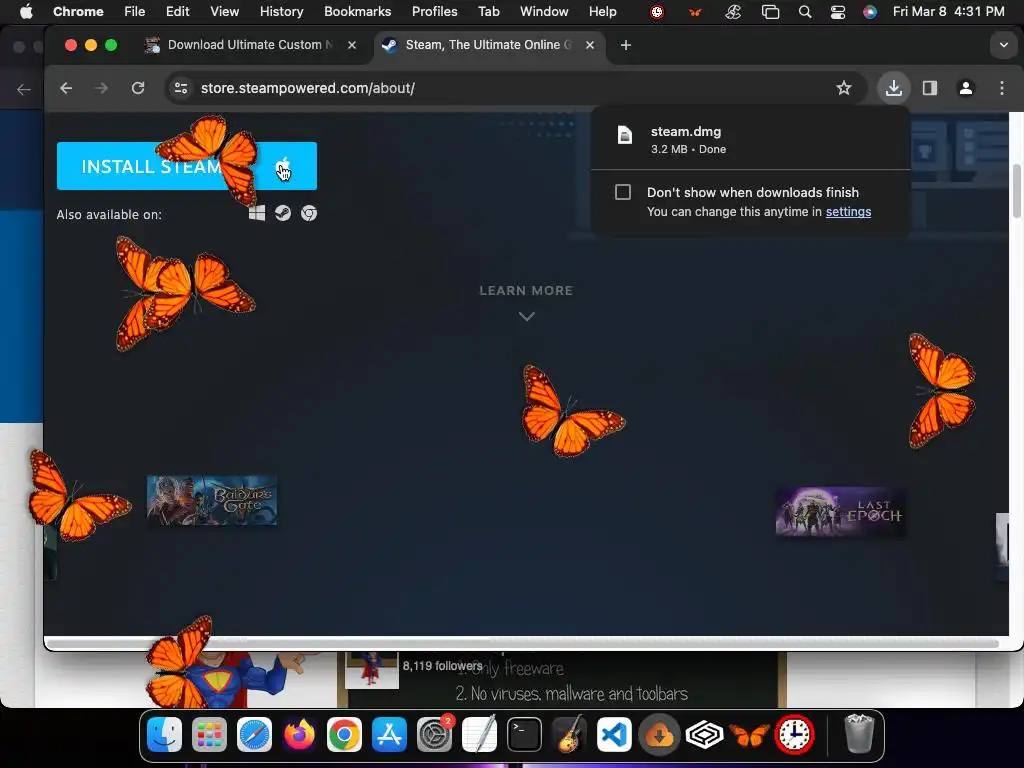Click Learn More text
This screenshot has width=1024, height=768.
click(526, 291)
